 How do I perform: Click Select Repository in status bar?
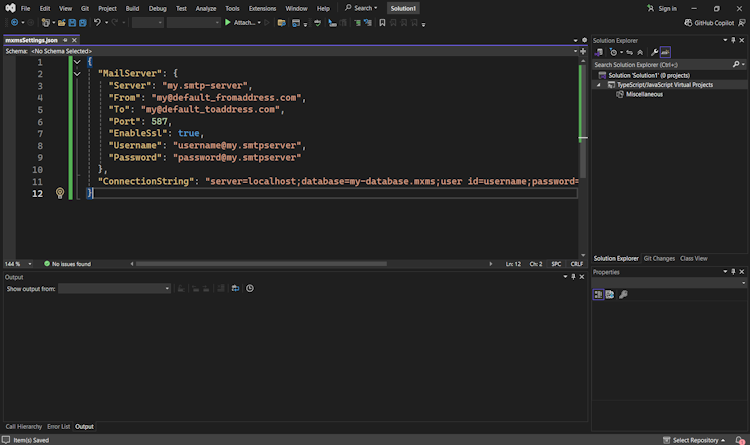pos(695,440)
